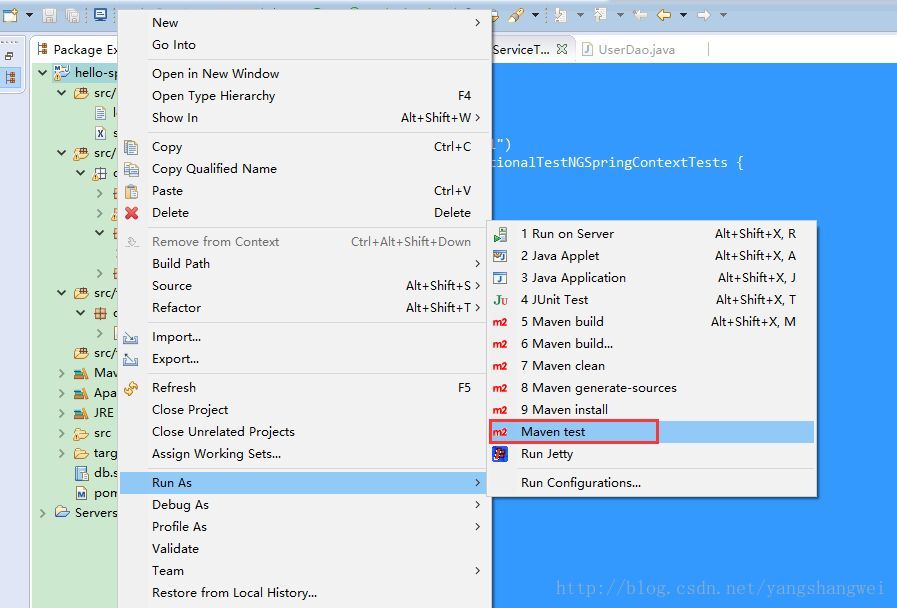897x608 pixels.
Task: Click the New wizard icon in the toolbar
Action: coord(12,13)
